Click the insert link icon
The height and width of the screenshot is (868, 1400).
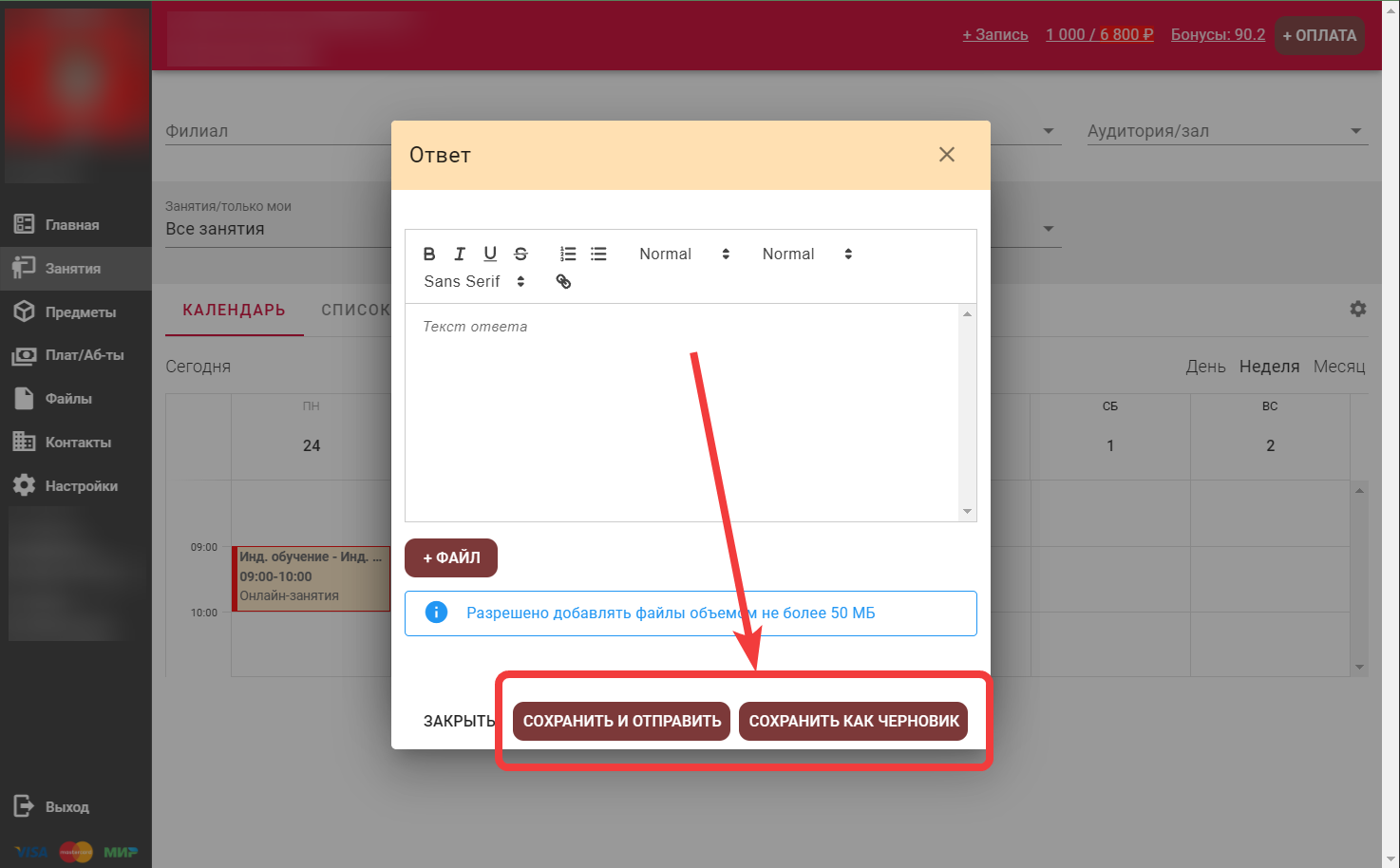pyautogui.click(x=563, y=281)
